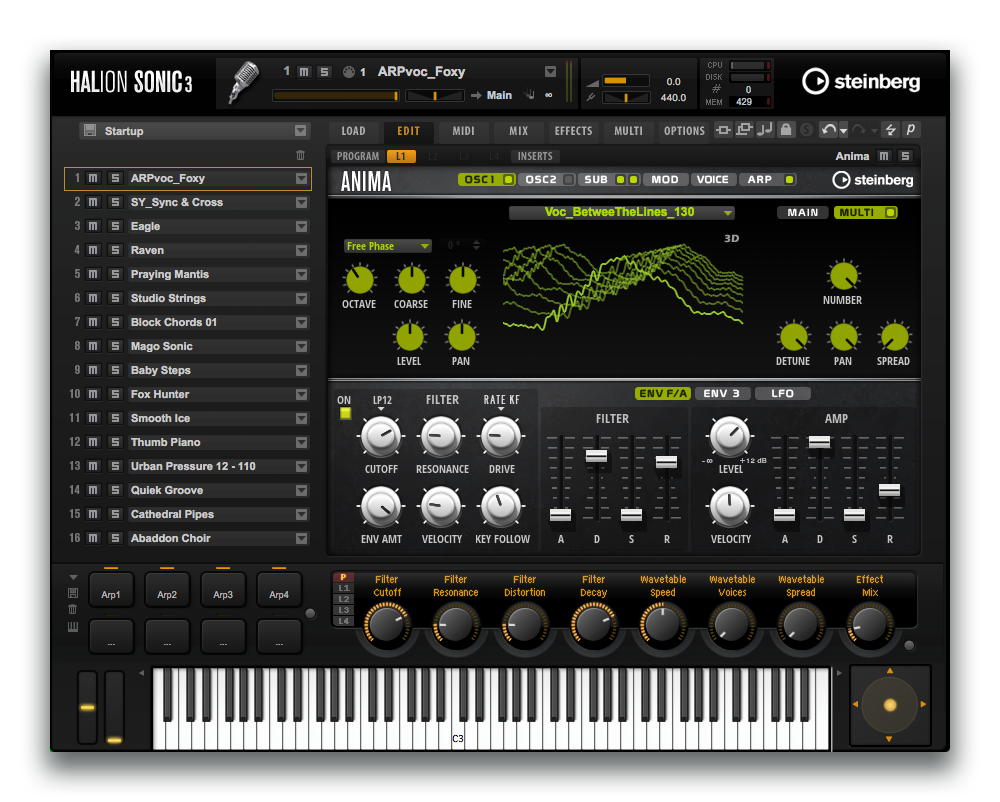The width and height of the screenshot is (1000, 802).
Task: Switch to the MIDI tab
Action: pos(464,131)
